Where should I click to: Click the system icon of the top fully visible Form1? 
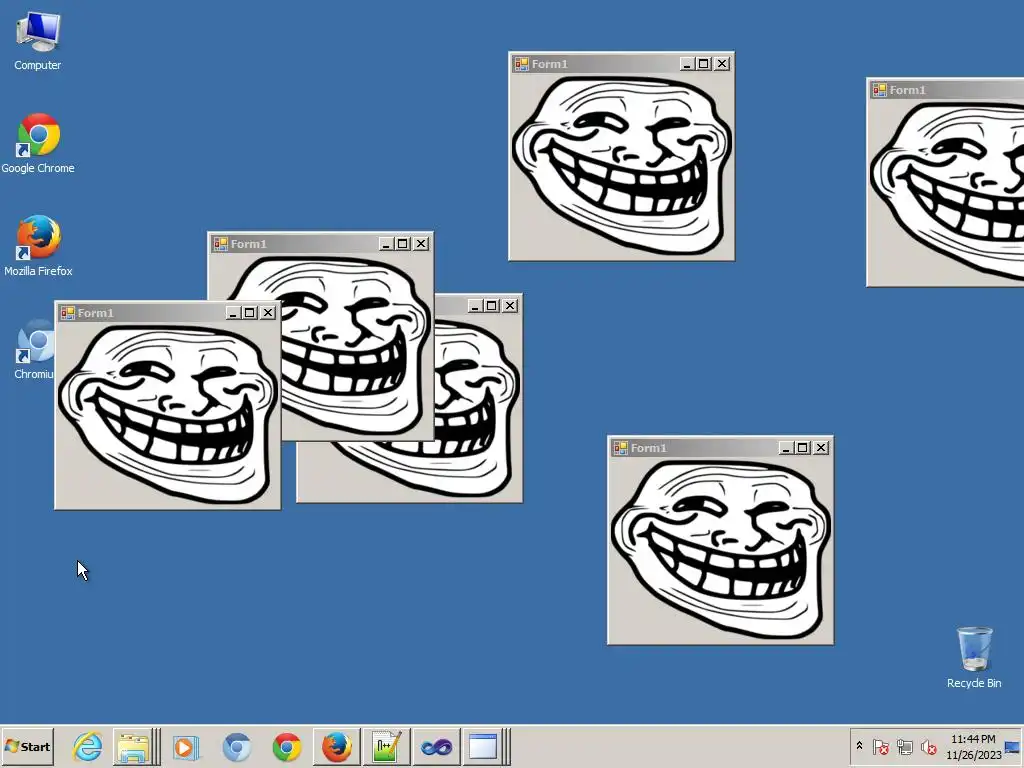[521, 63]
